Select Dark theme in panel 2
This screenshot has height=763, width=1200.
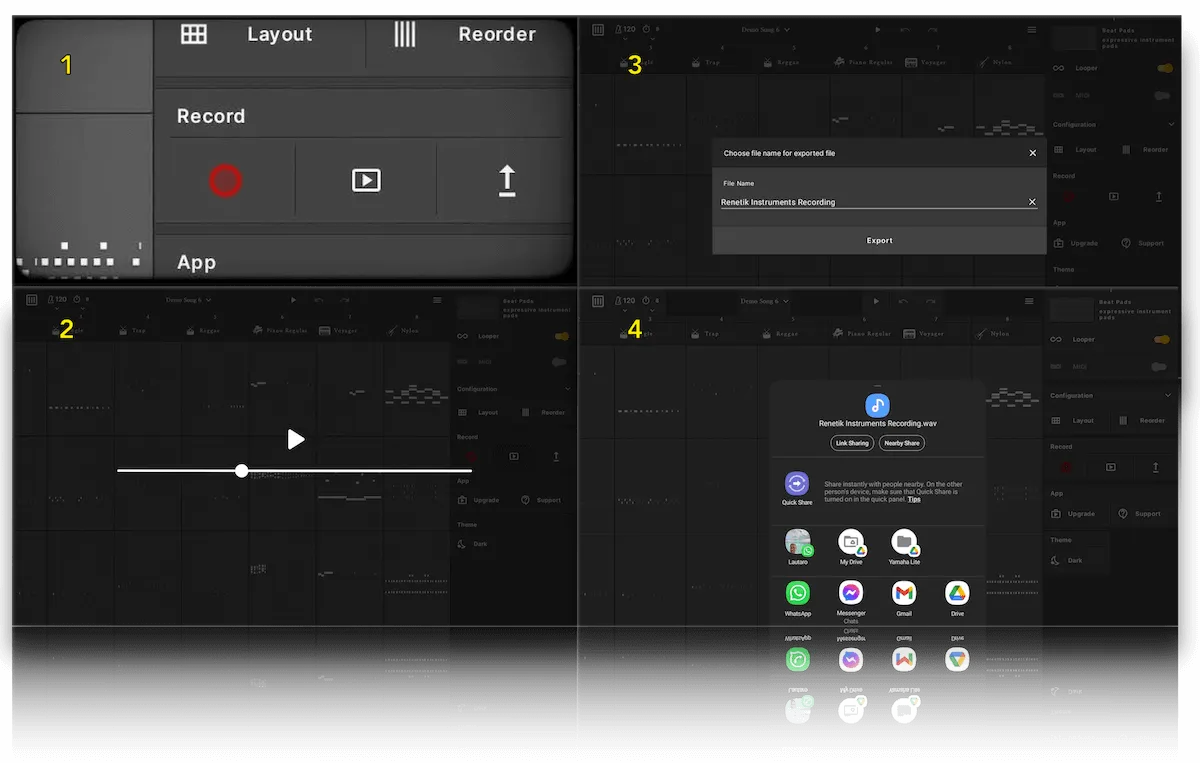(474, 544)
